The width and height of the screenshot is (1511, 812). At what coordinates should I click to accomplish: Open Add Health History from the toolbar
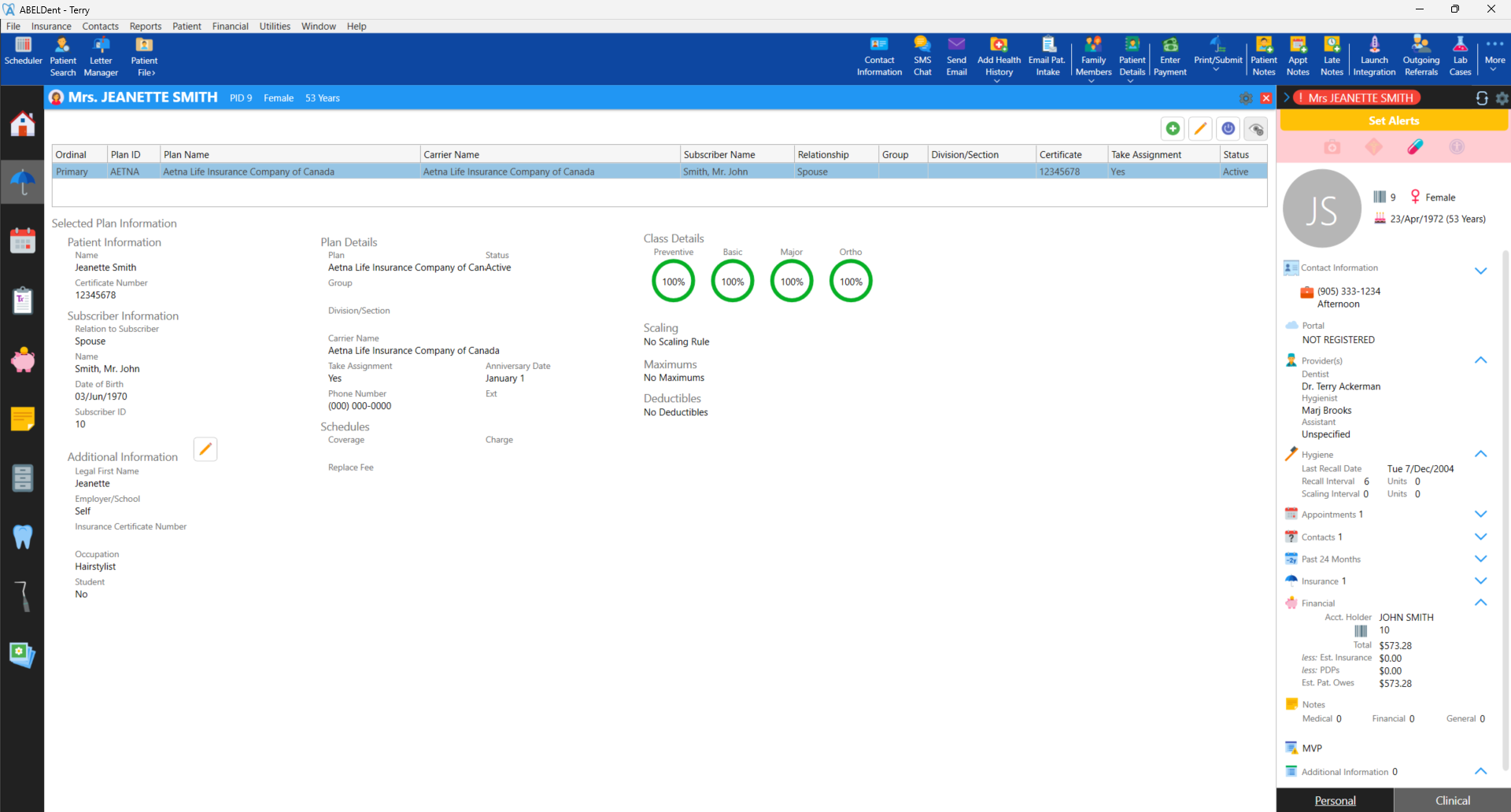(999, 53)
